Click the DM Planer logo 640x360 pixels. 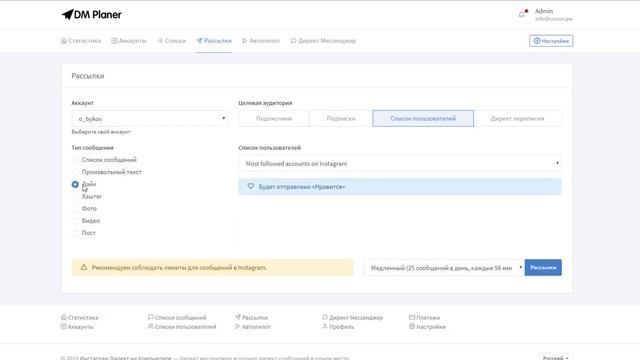91,15
